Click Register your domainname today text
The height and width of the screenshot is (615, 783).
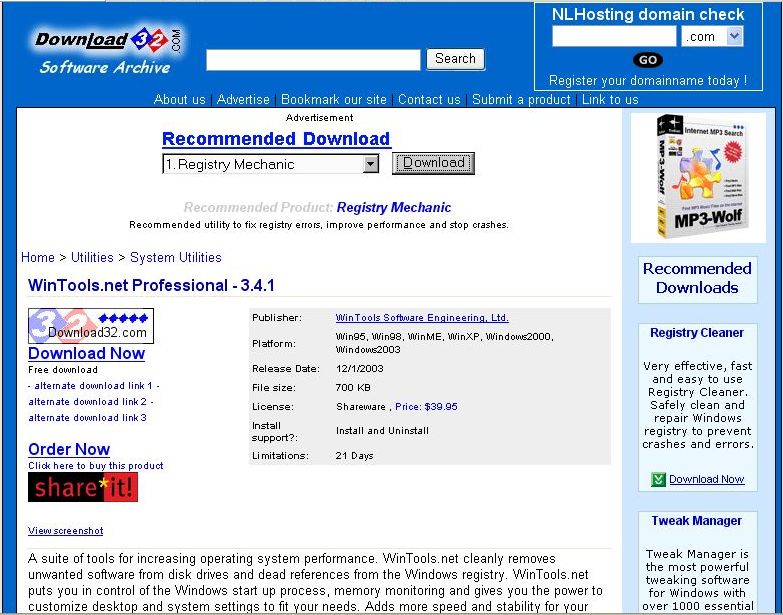648,80
